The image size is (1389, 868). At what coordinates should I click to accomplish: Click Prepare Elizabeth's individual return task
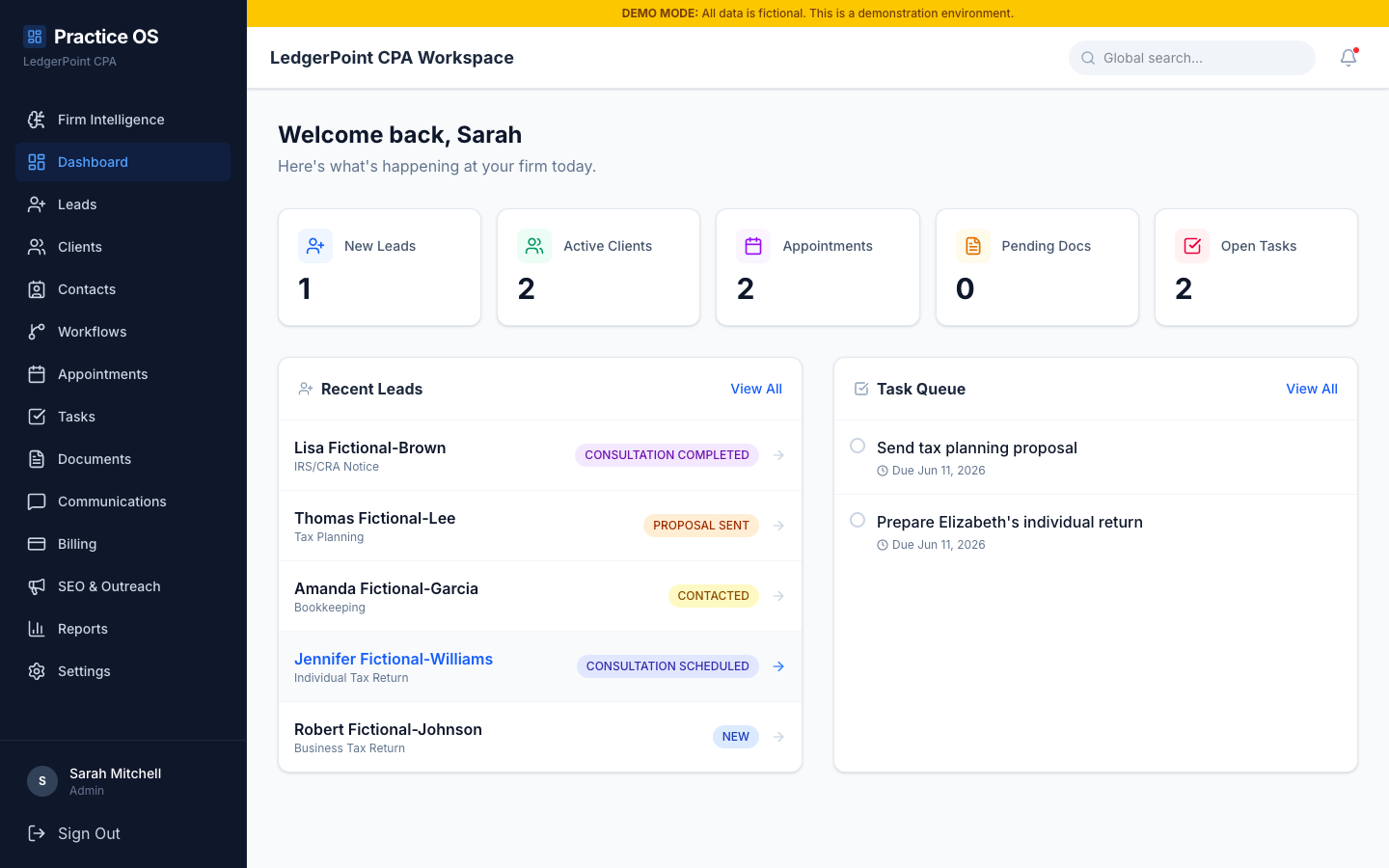tap(1010, 522)
